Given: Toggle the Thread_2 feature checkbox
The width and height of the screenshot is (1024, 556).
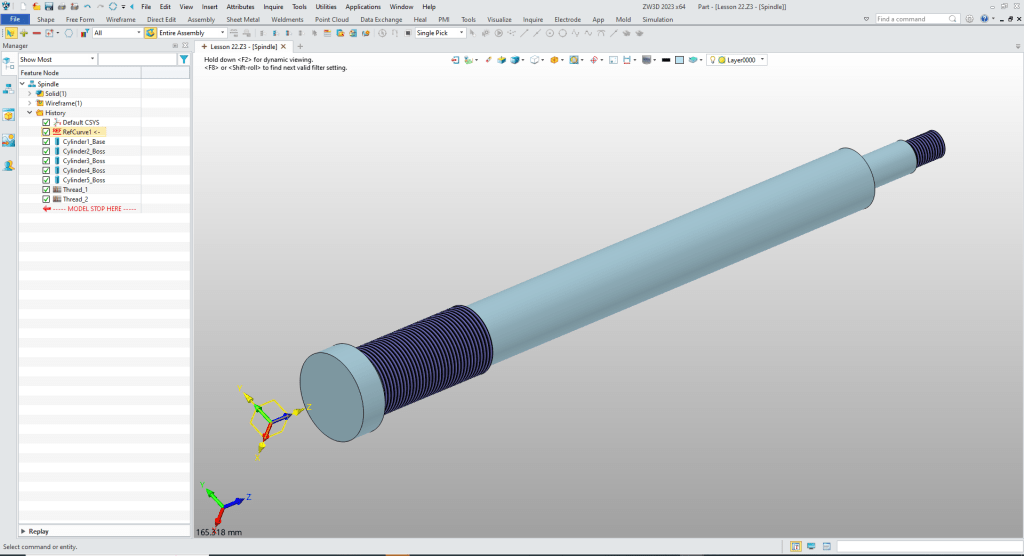Looking at the screenshot, I should [46, 199].
